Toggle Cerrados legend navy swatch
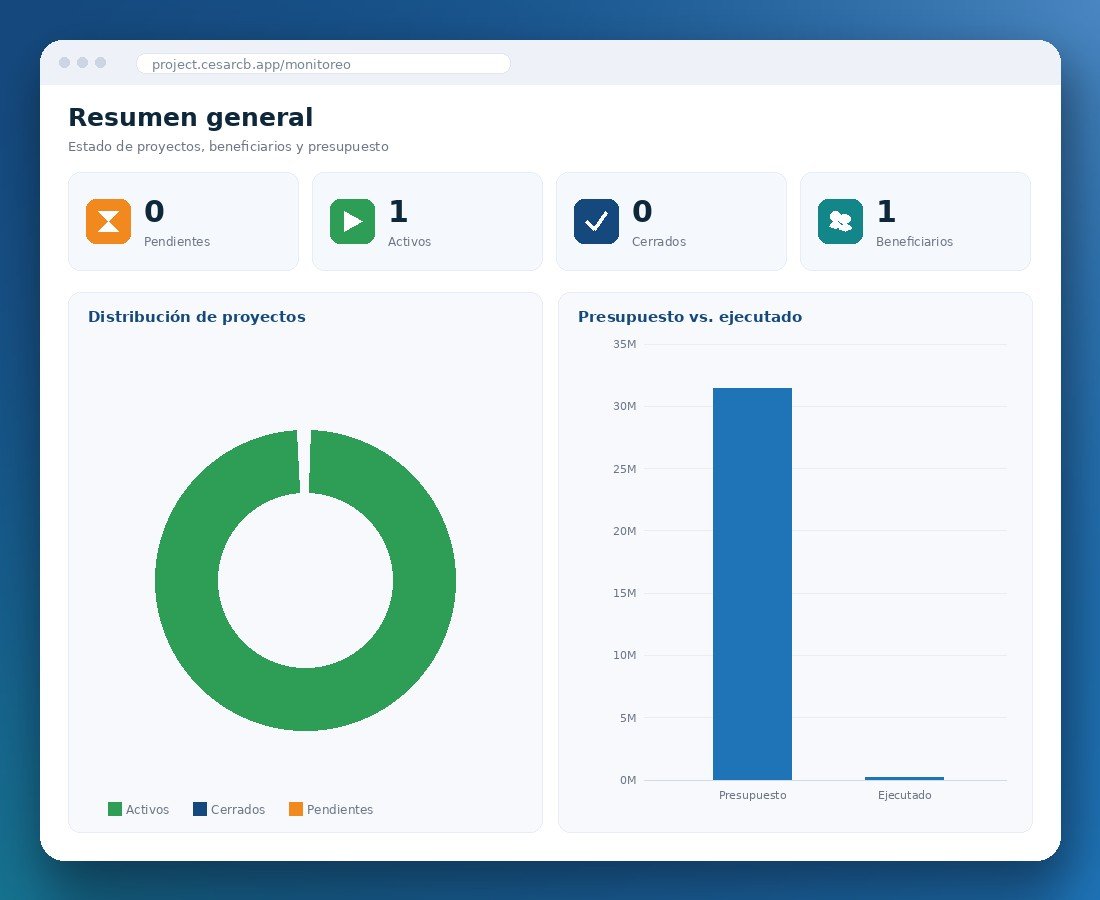 [x=200, y=809]
